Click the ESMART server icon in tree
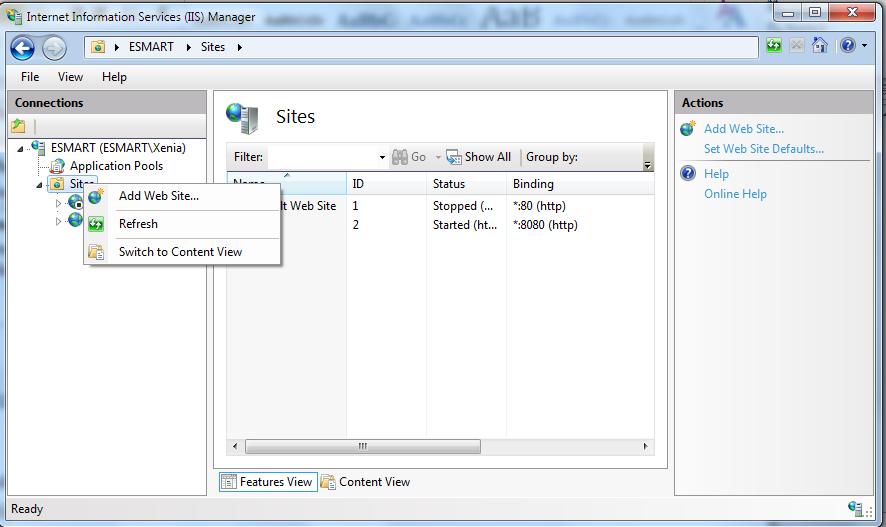The image size is (886, 527). click(x=38, y=147)
